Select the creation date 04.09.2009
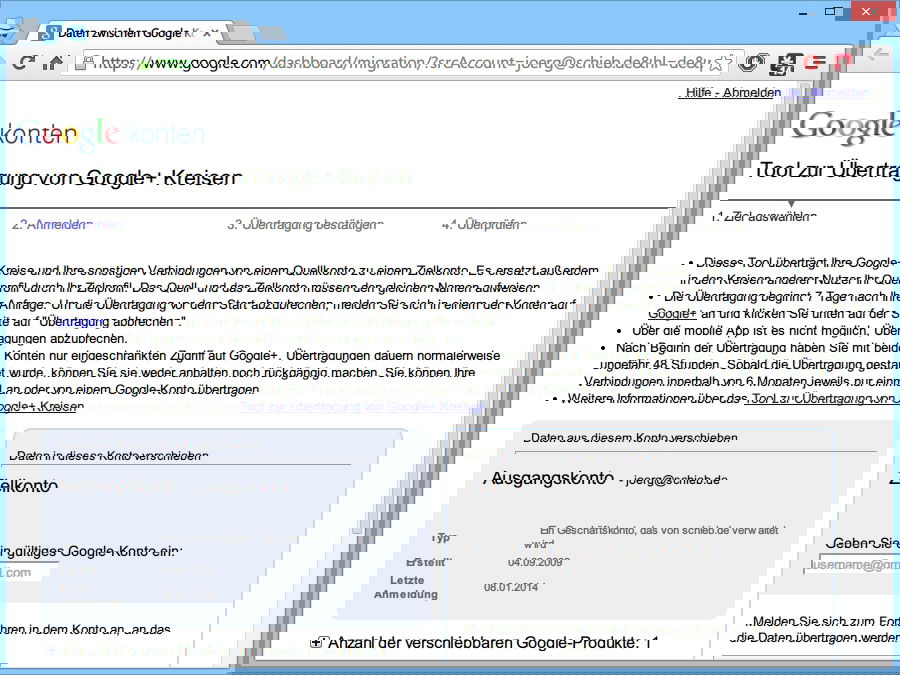The height and width of the screenshot is (675, 900). (x=538, y=562)
